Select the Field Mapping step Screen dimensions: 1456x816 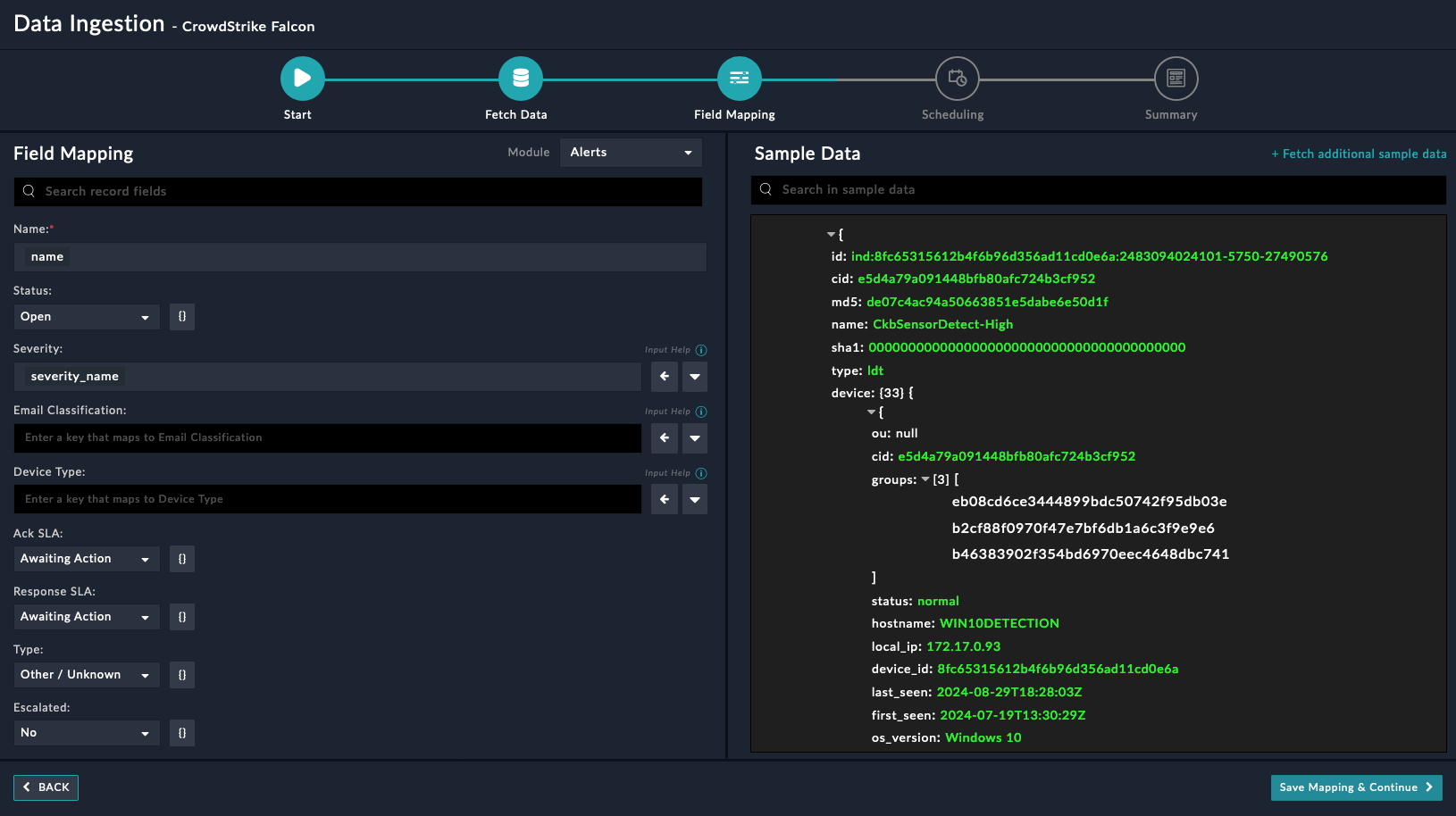(739, 79)
